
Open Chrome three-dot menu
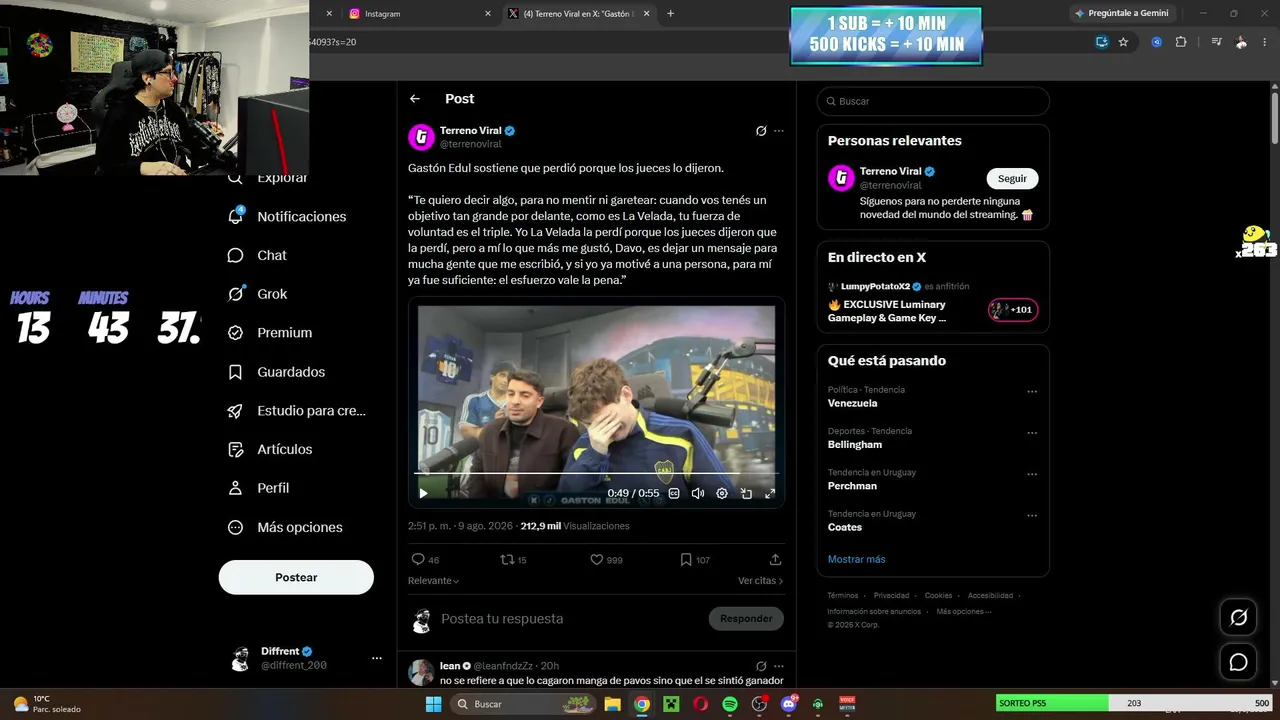(1266, 42)
